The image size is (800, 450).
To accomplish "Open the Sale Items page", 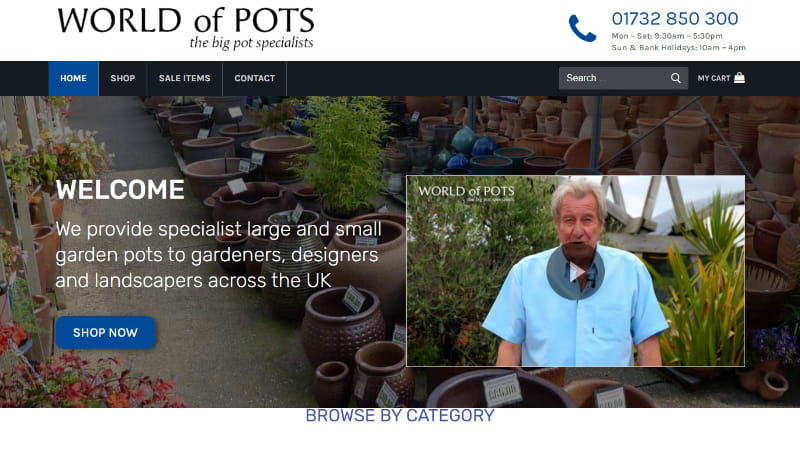I will pyautogui.click(x=185, y=79).
